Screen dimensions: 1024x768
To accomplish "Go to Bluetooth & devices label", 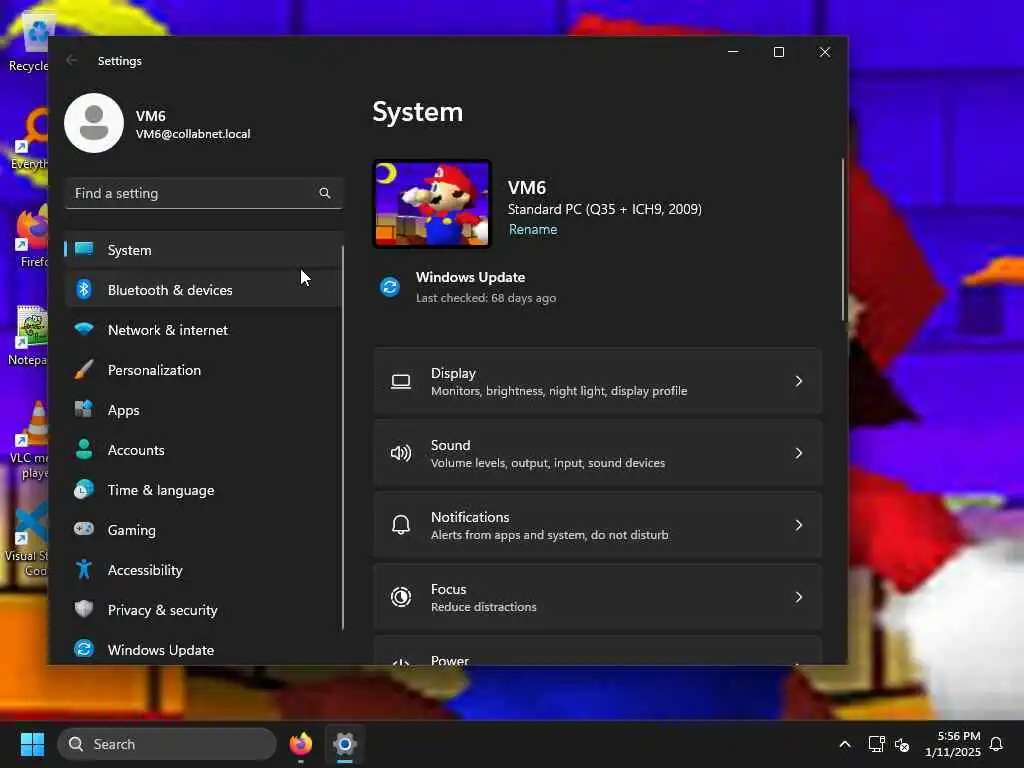I will 170,290.
